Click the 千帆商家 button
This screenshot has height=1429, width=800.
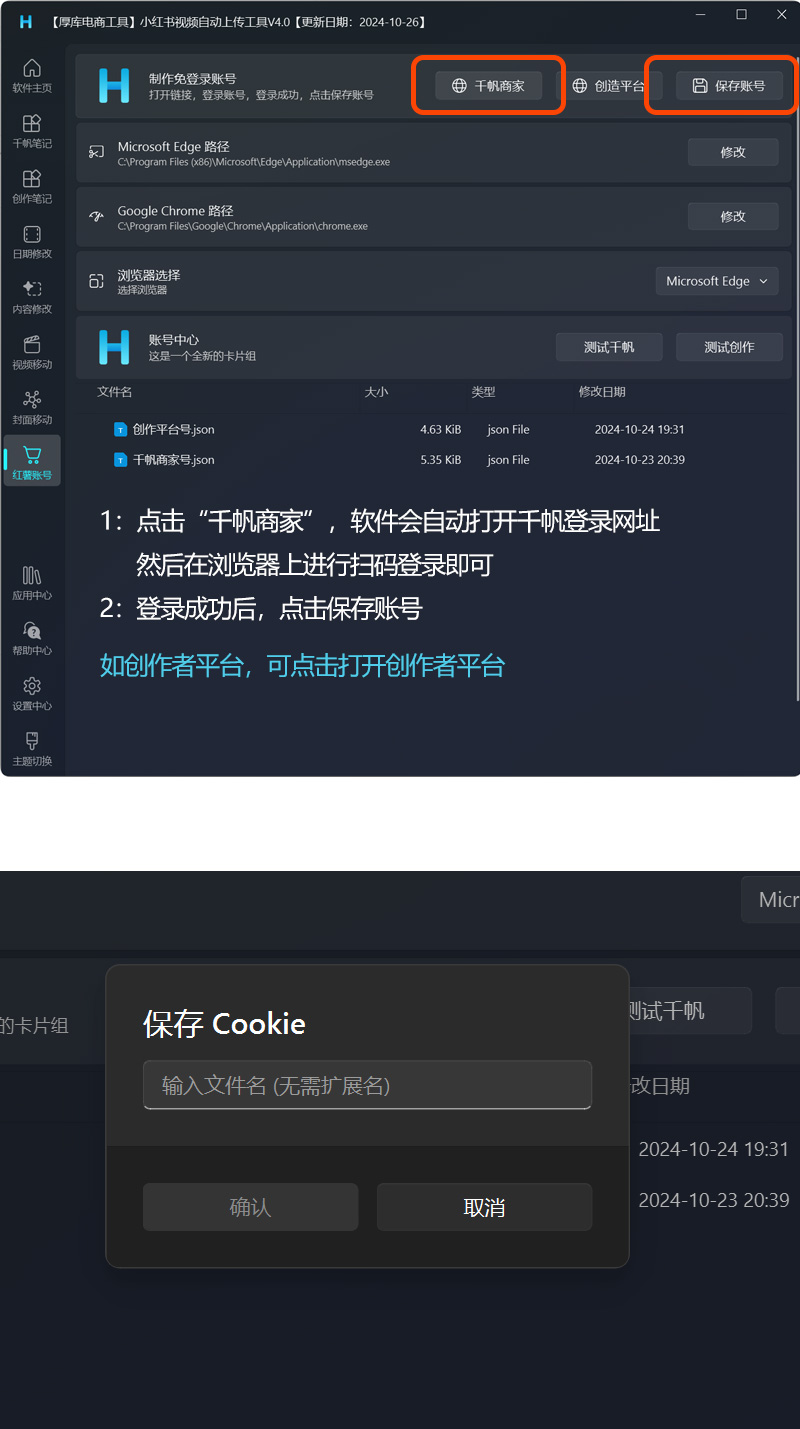(488, 86)
